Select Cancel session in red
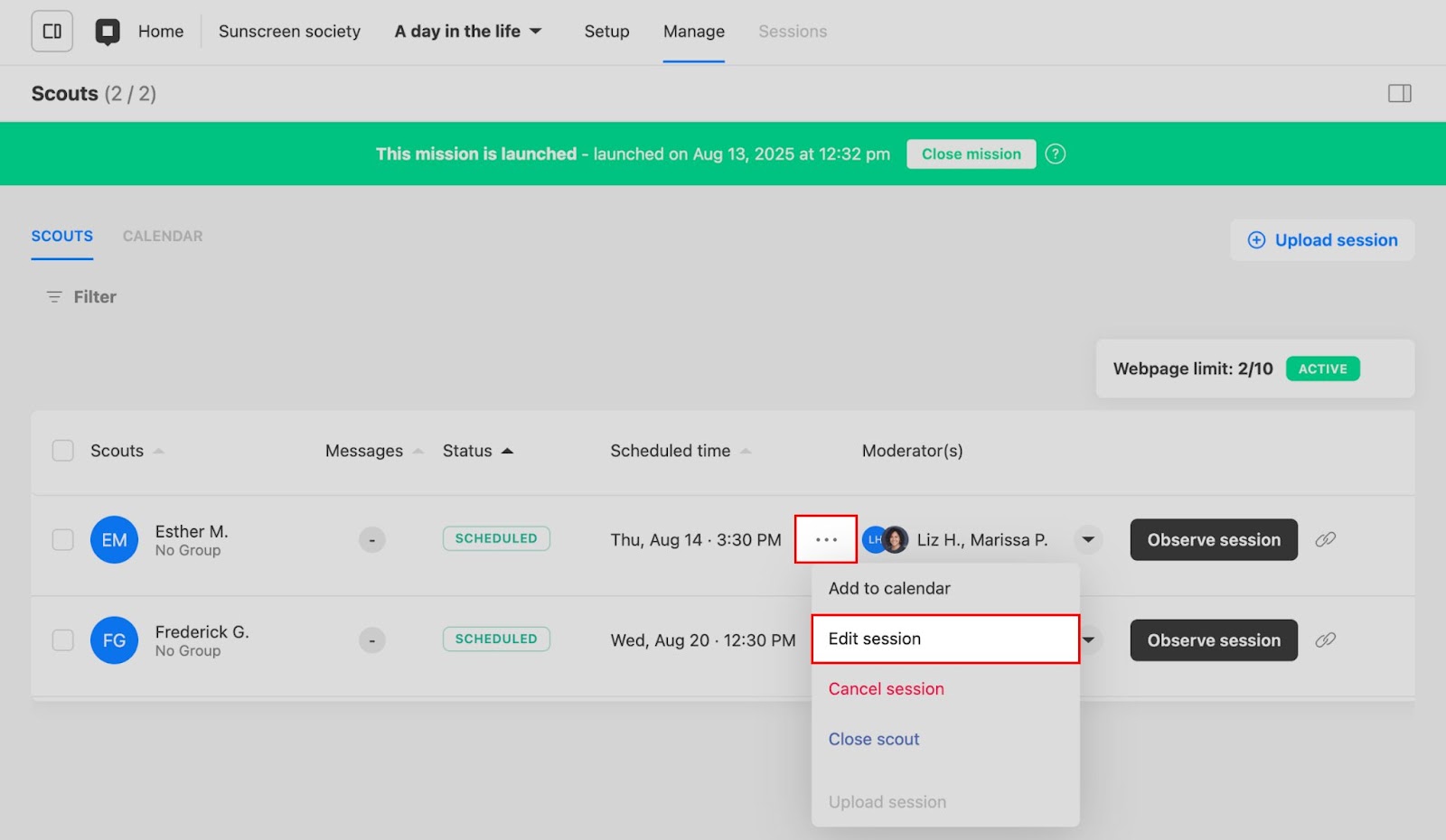This screenshot has width=1446, height=840. click(x=886, y=689)
